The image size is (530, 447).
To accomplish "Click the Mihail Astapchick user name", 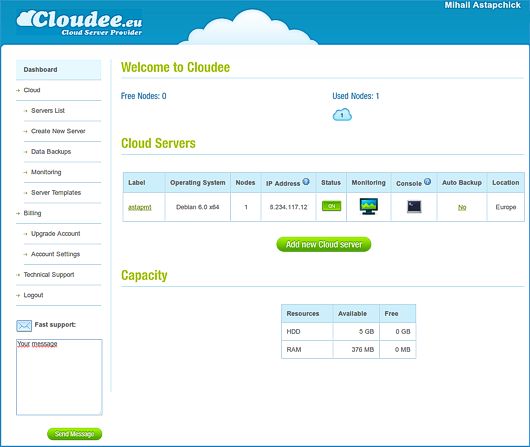I will point(483,5).
